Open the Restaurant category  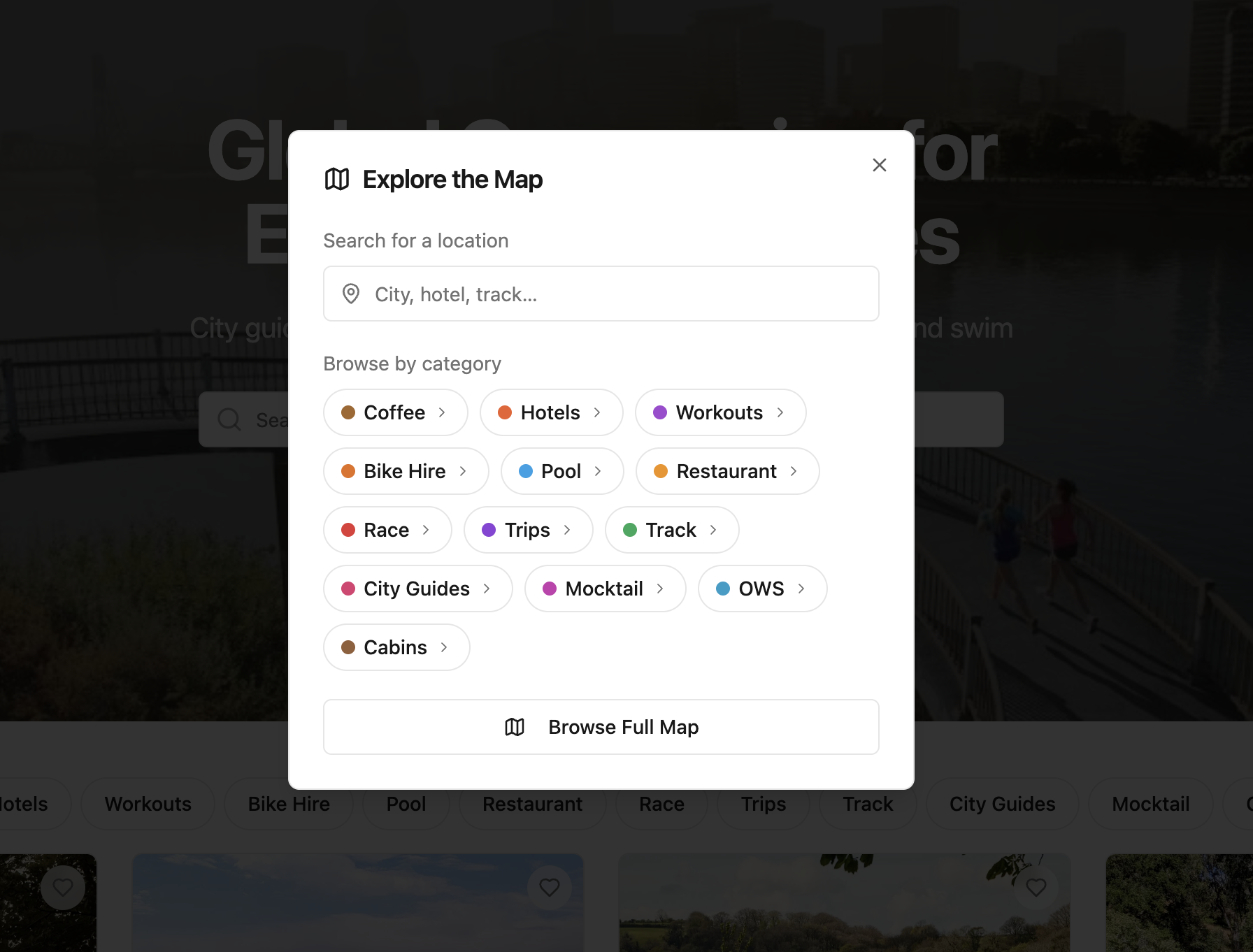[x=728, y=471]
